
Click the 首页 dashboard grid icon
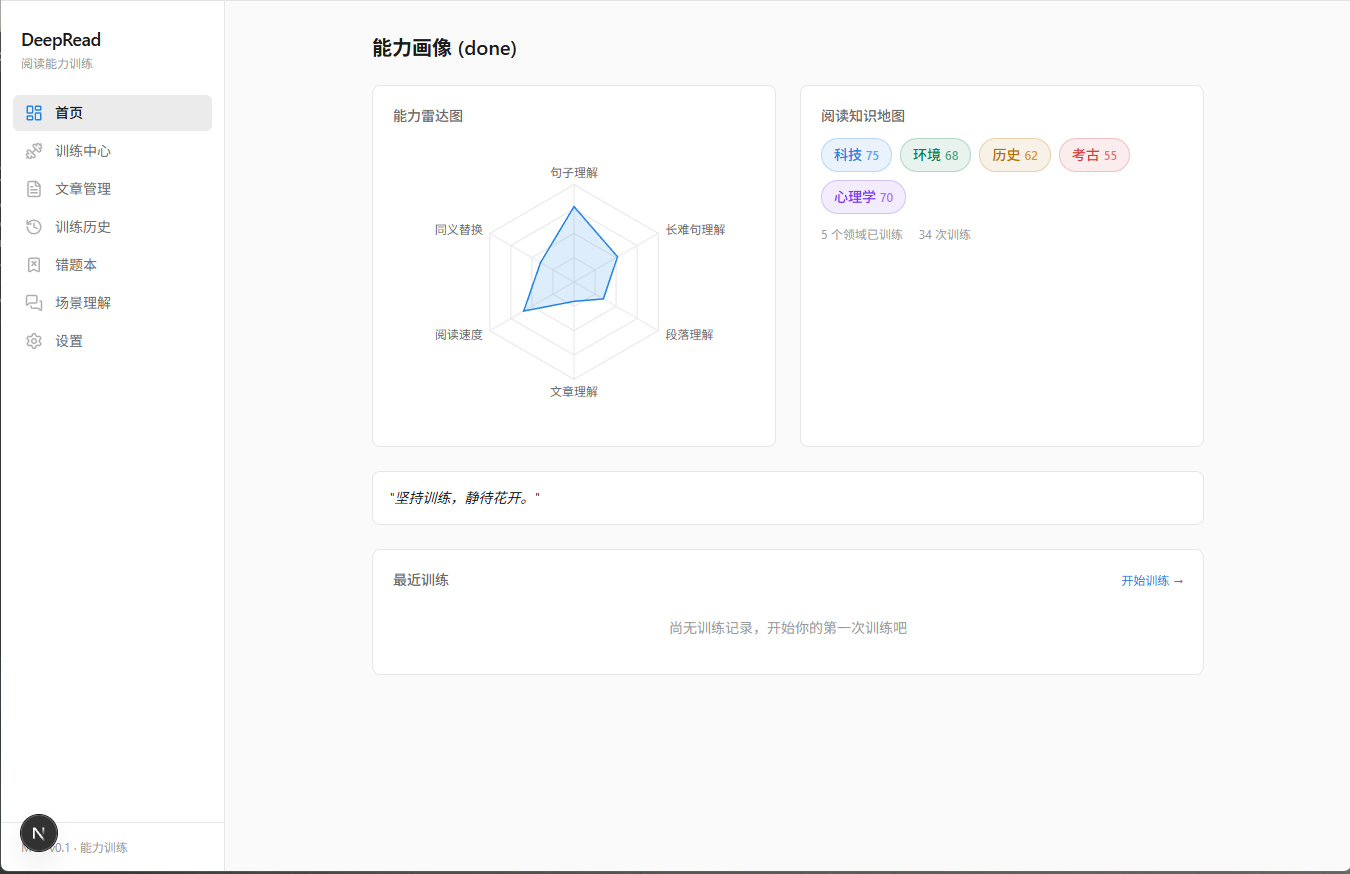[x=34, y=113]
